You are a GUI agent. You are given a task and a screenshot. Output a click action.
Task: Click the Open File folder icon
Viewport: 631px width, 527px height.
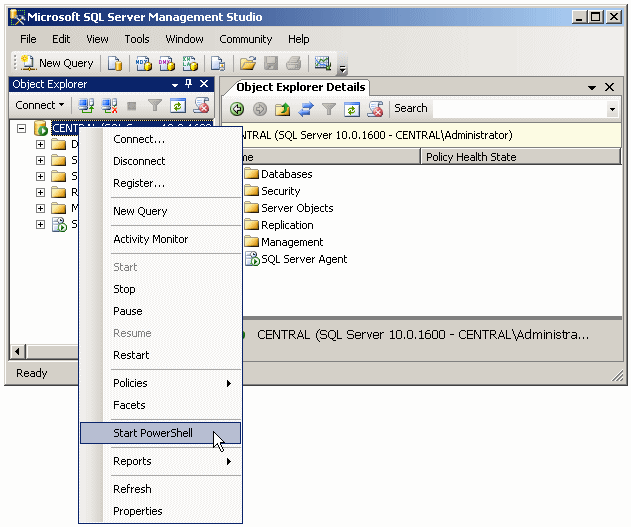point(248,63)
